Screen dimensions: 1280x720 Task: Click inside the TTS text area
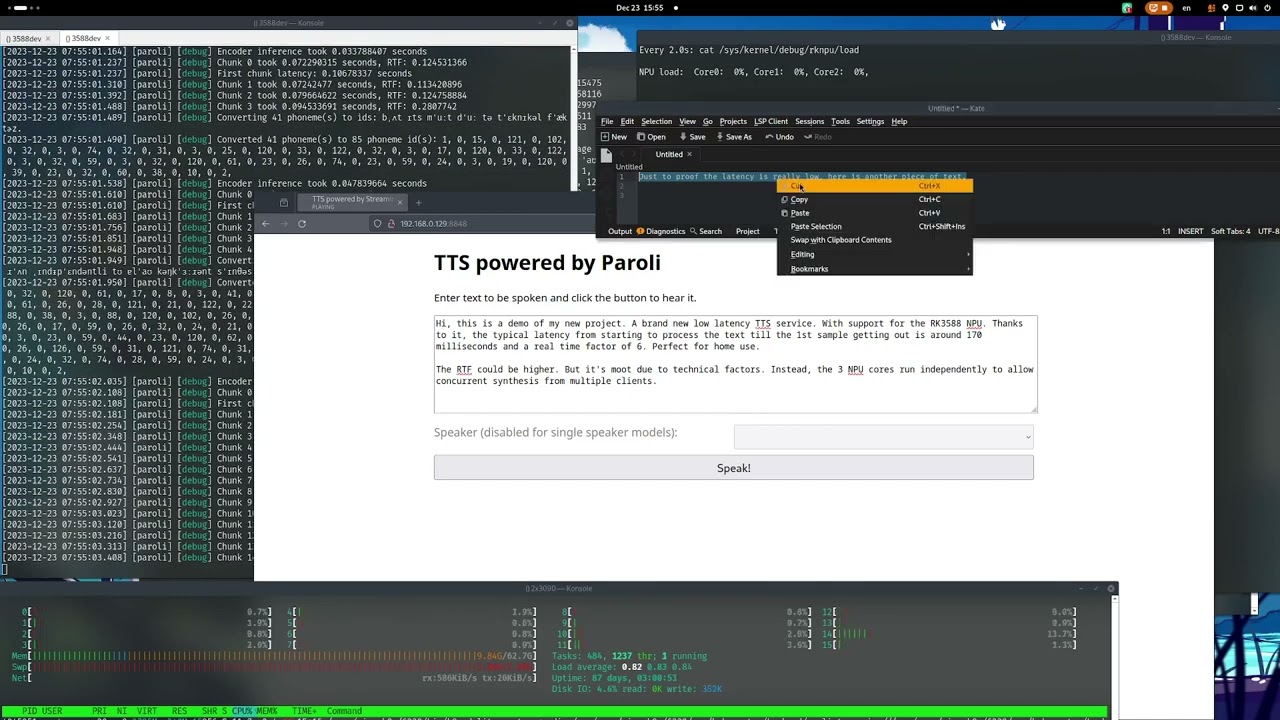(735, 364)
